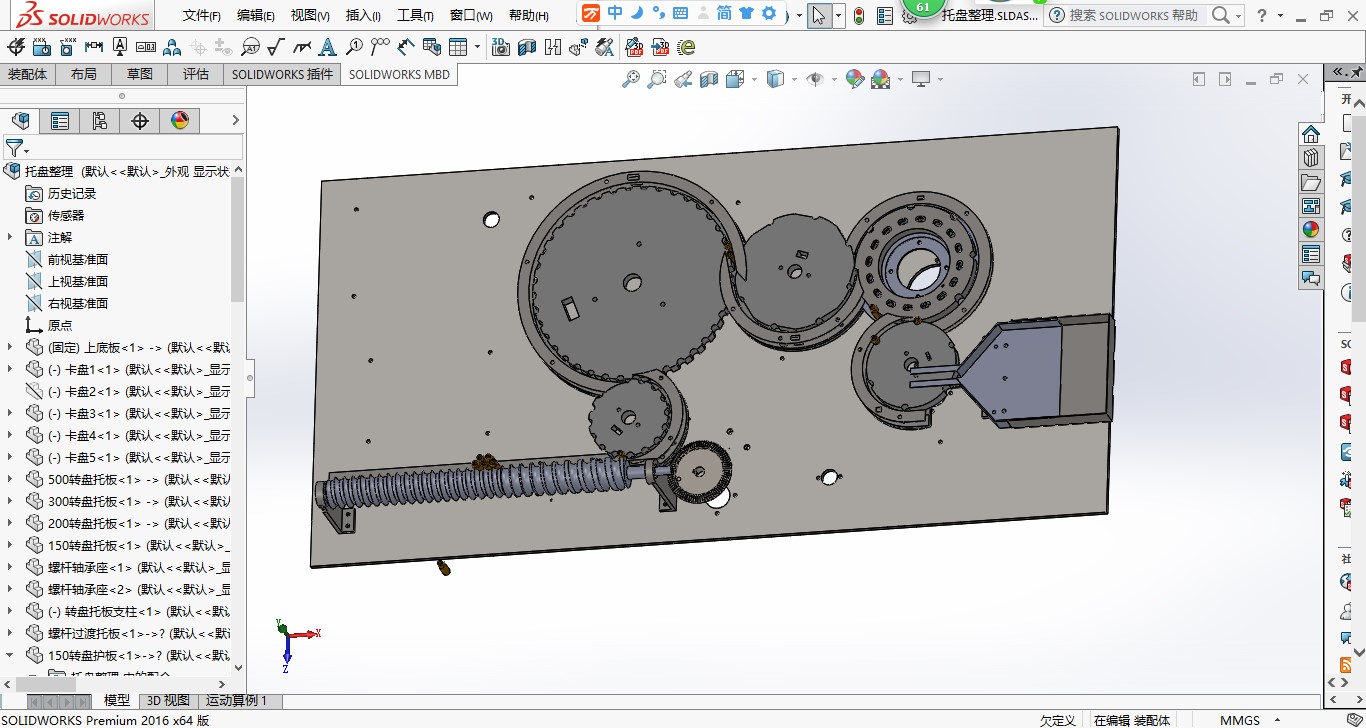
Task: Expand the 500转盘托板<1> component node
Action: [x=10, y=479]
